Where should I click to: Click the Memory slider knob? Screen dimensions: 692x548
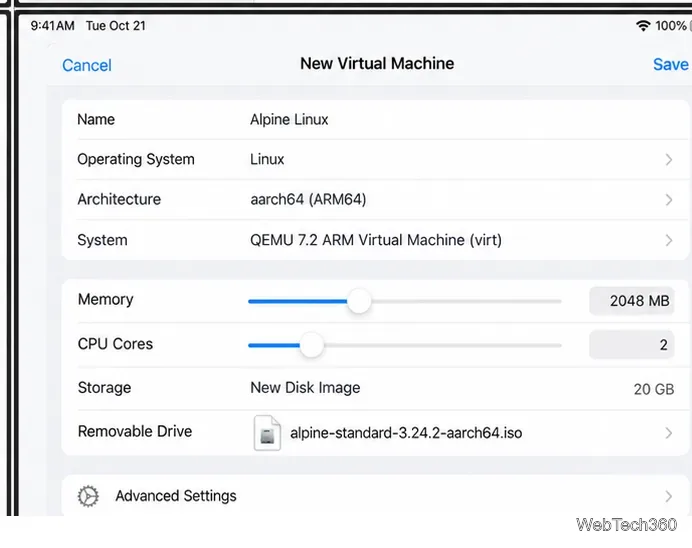point(359,301)
